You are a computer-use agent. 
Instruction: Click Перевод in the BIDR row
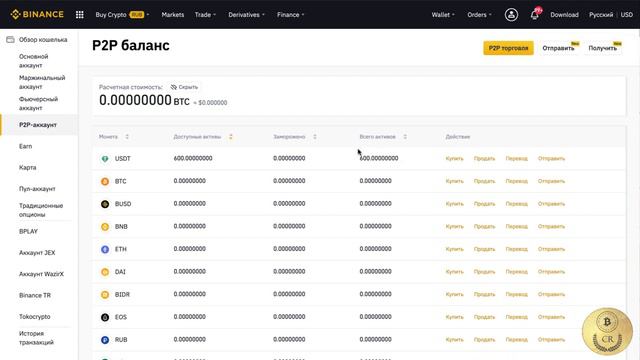[516, 294]
